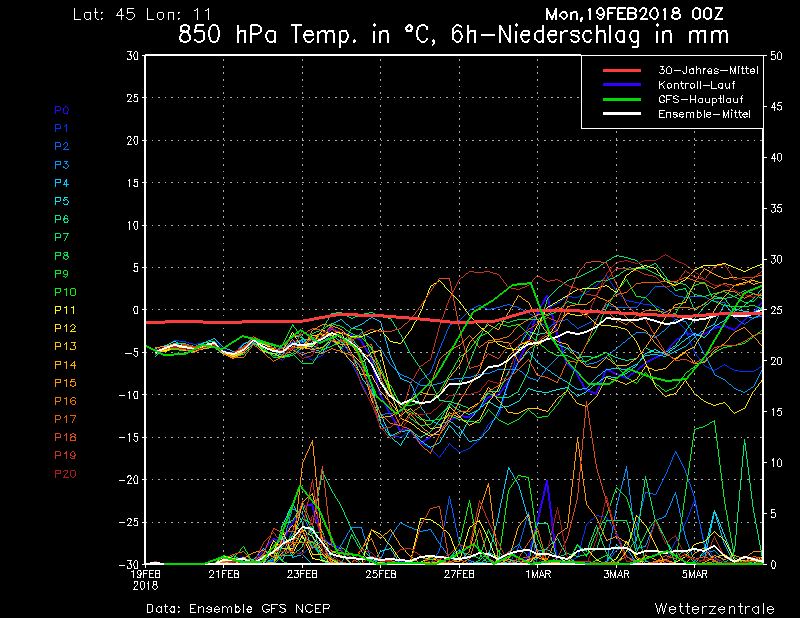Click the P2 ensemble member label
Viewport: 800px width, 618px height.
tap(62, 146)
